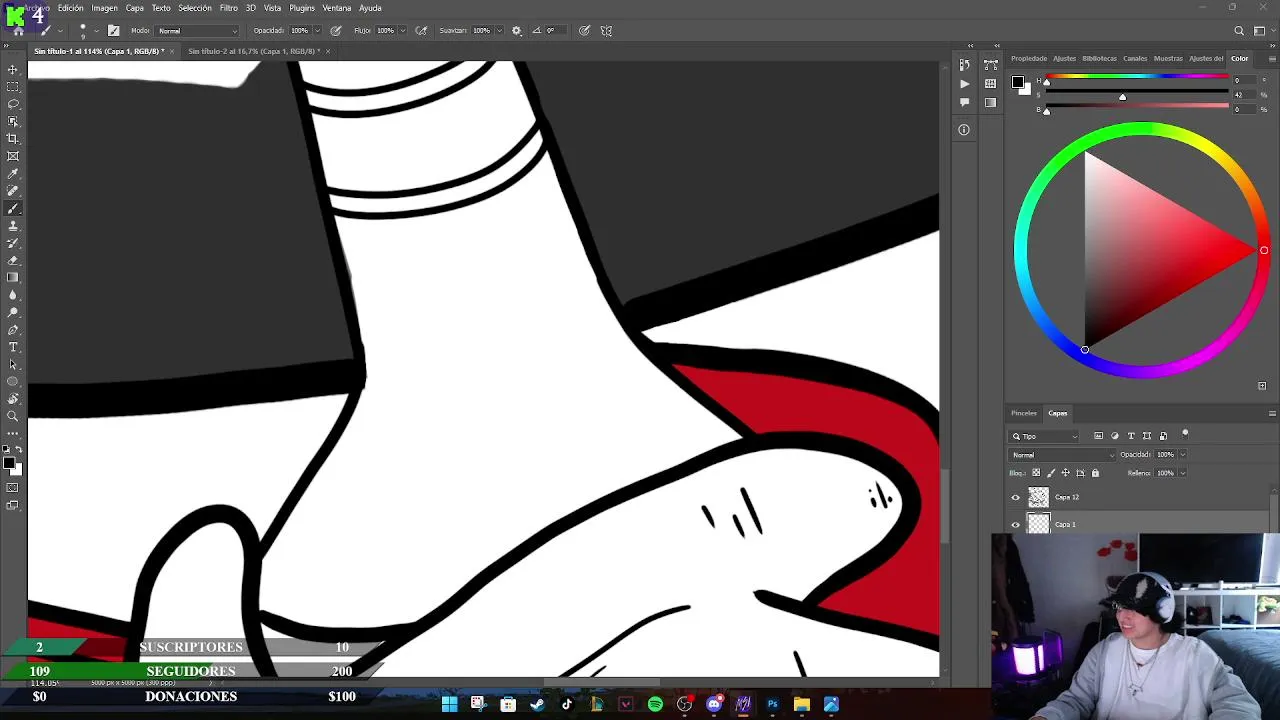Open the Edición menu

click(x=71, y=8)
